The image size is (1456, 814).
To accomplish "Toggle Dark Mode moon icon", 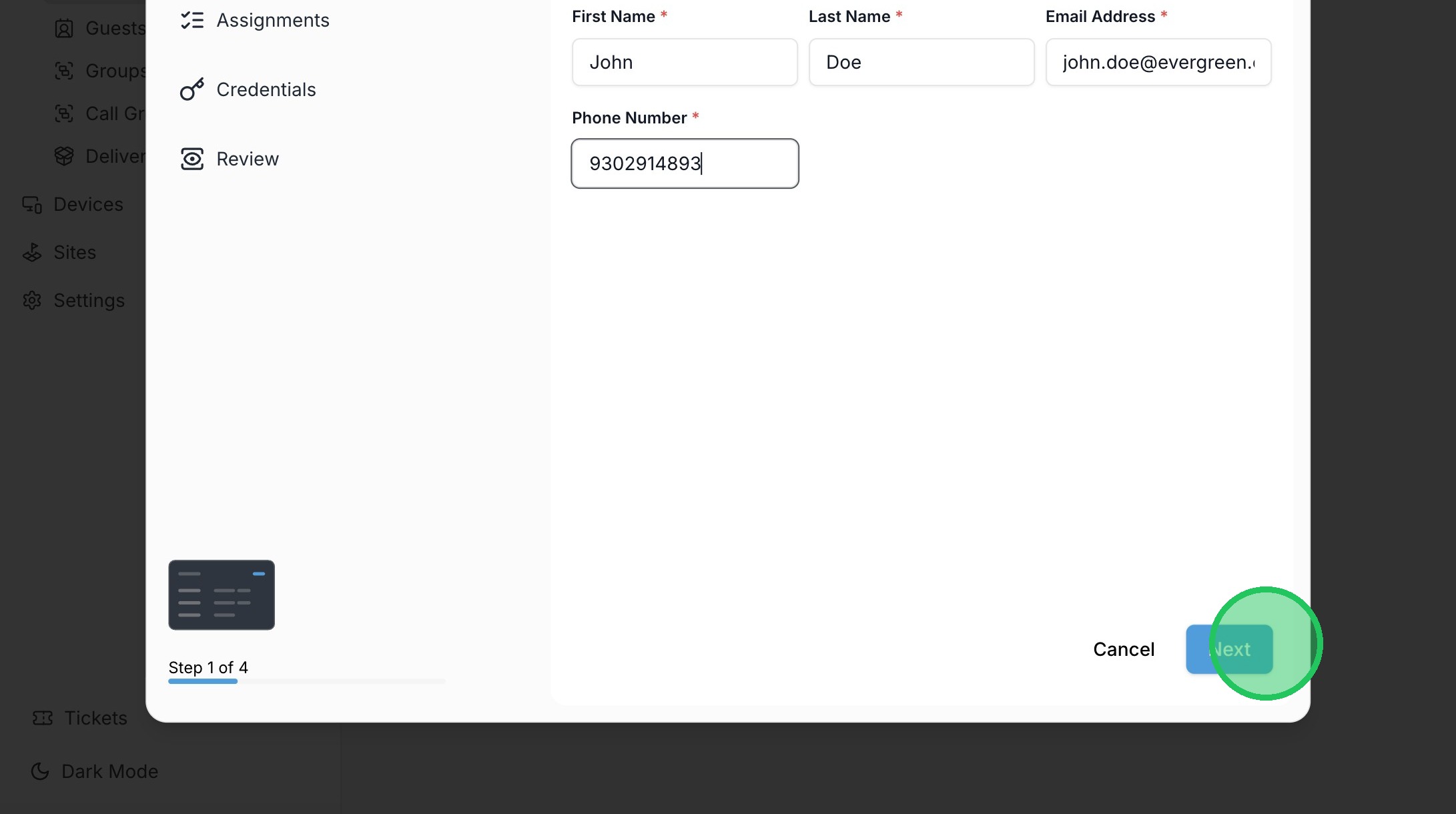I will [40, 771].
